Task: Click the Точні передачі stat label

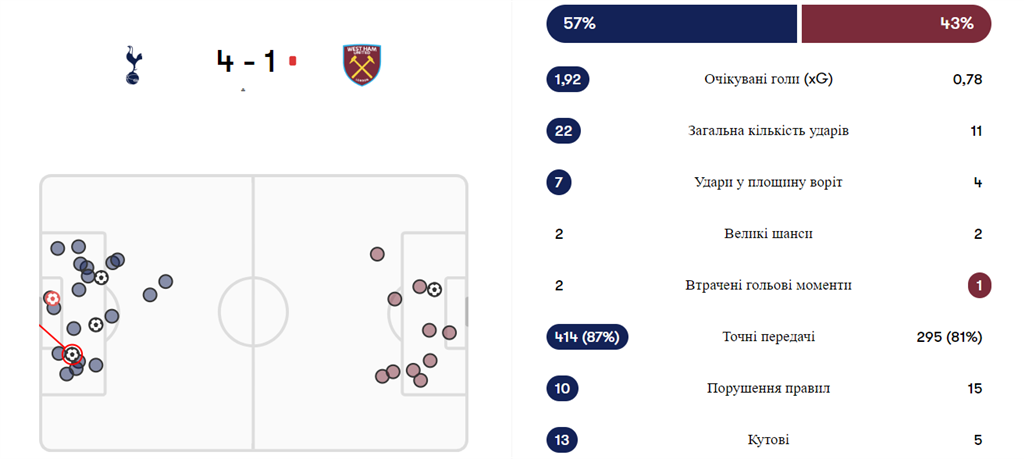Action: point(768,337)
